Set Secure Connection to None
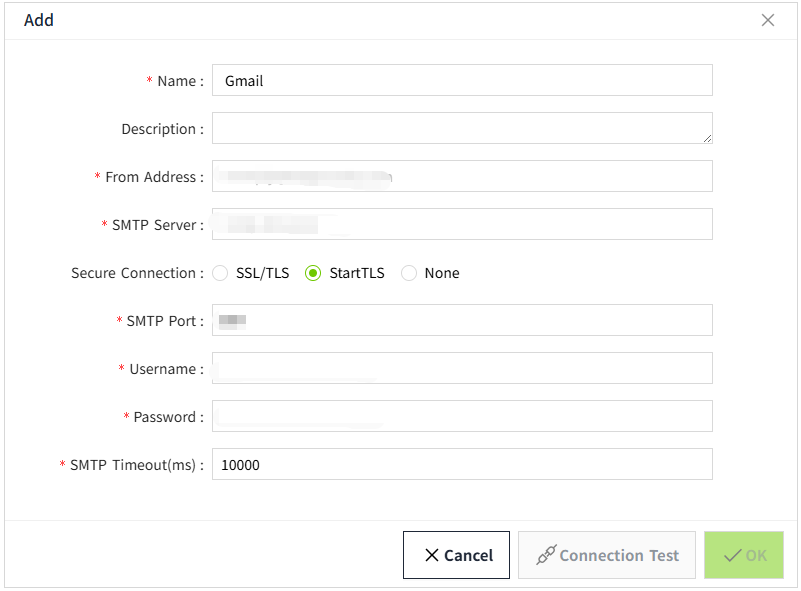Image resolution: width=801 pixels, height=591 pixels. pos(409,273)
